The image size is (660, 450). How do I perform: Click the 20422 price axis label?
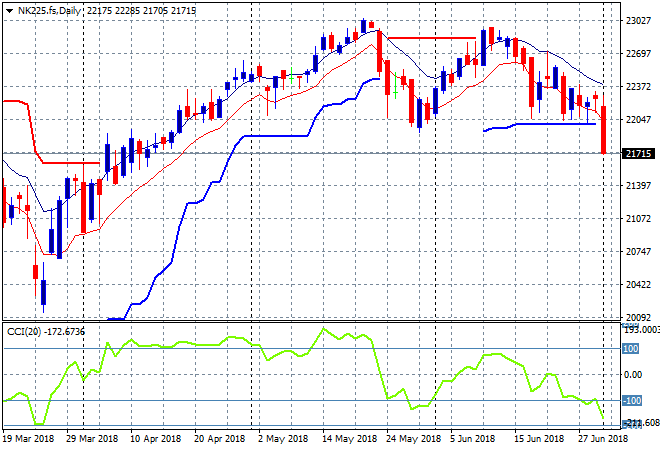[638, 285]
